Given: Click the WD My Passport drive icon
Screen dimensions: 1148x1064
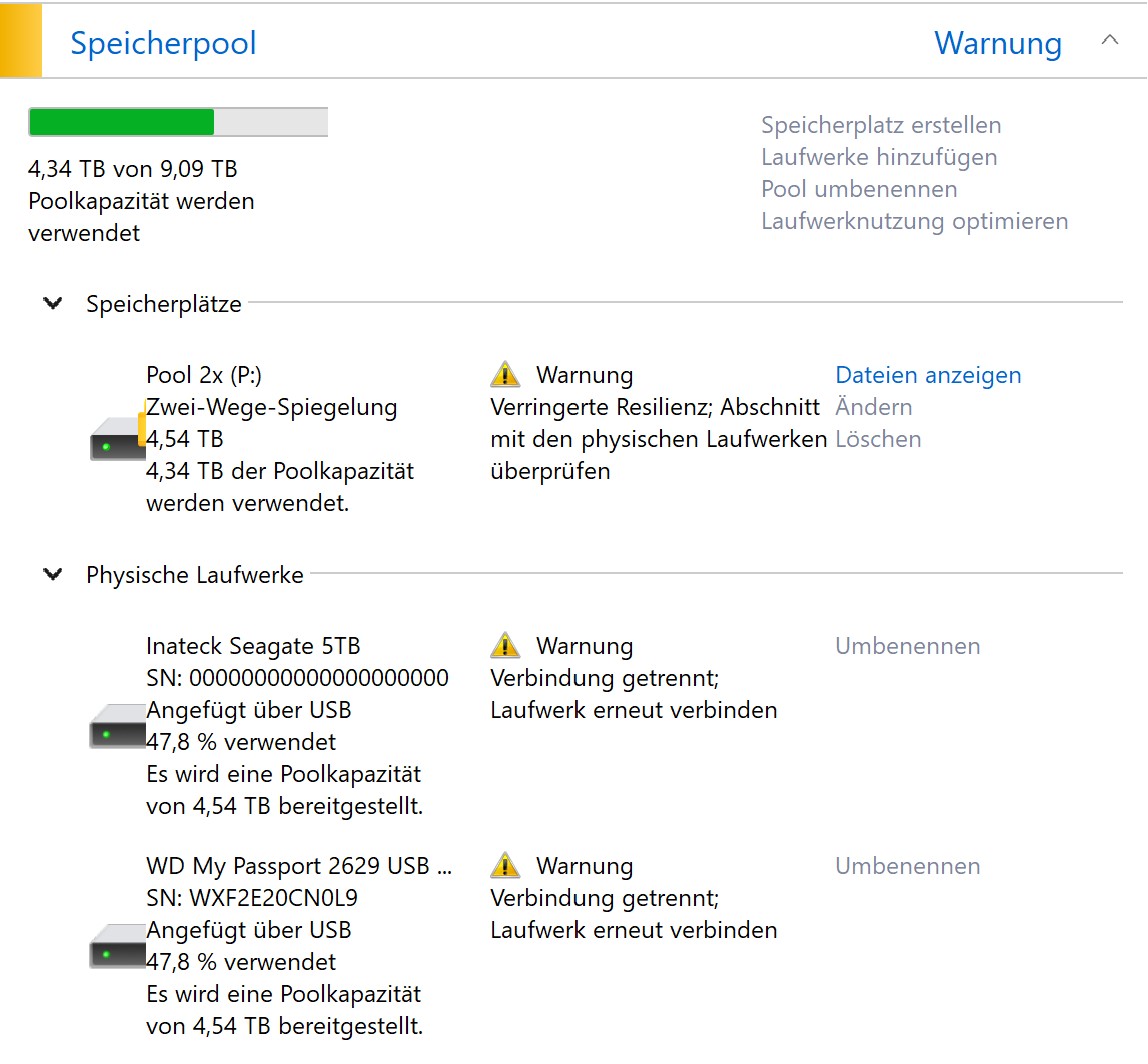Looking at the screenshot, I should pyautogui.click(x=118, y=946).
